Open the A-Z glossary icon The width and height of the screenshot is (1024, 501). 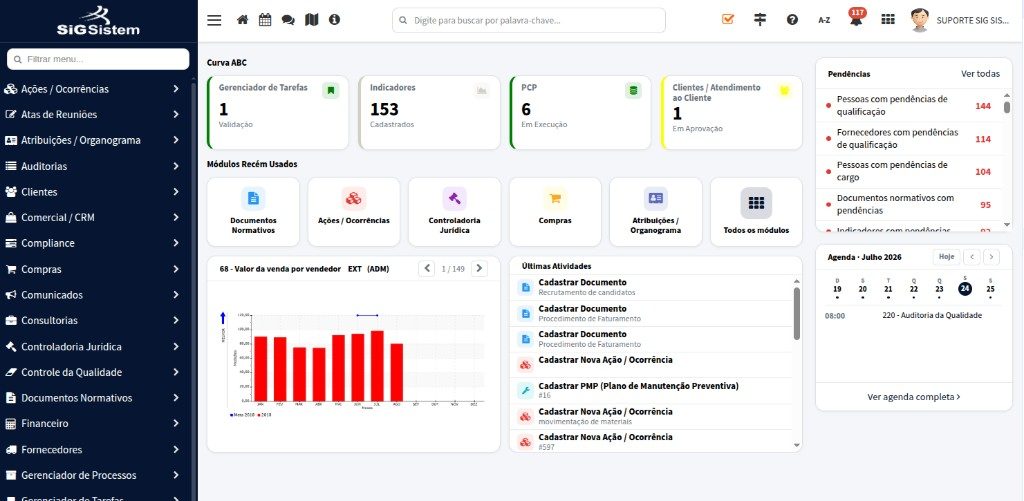click(824, 20)
